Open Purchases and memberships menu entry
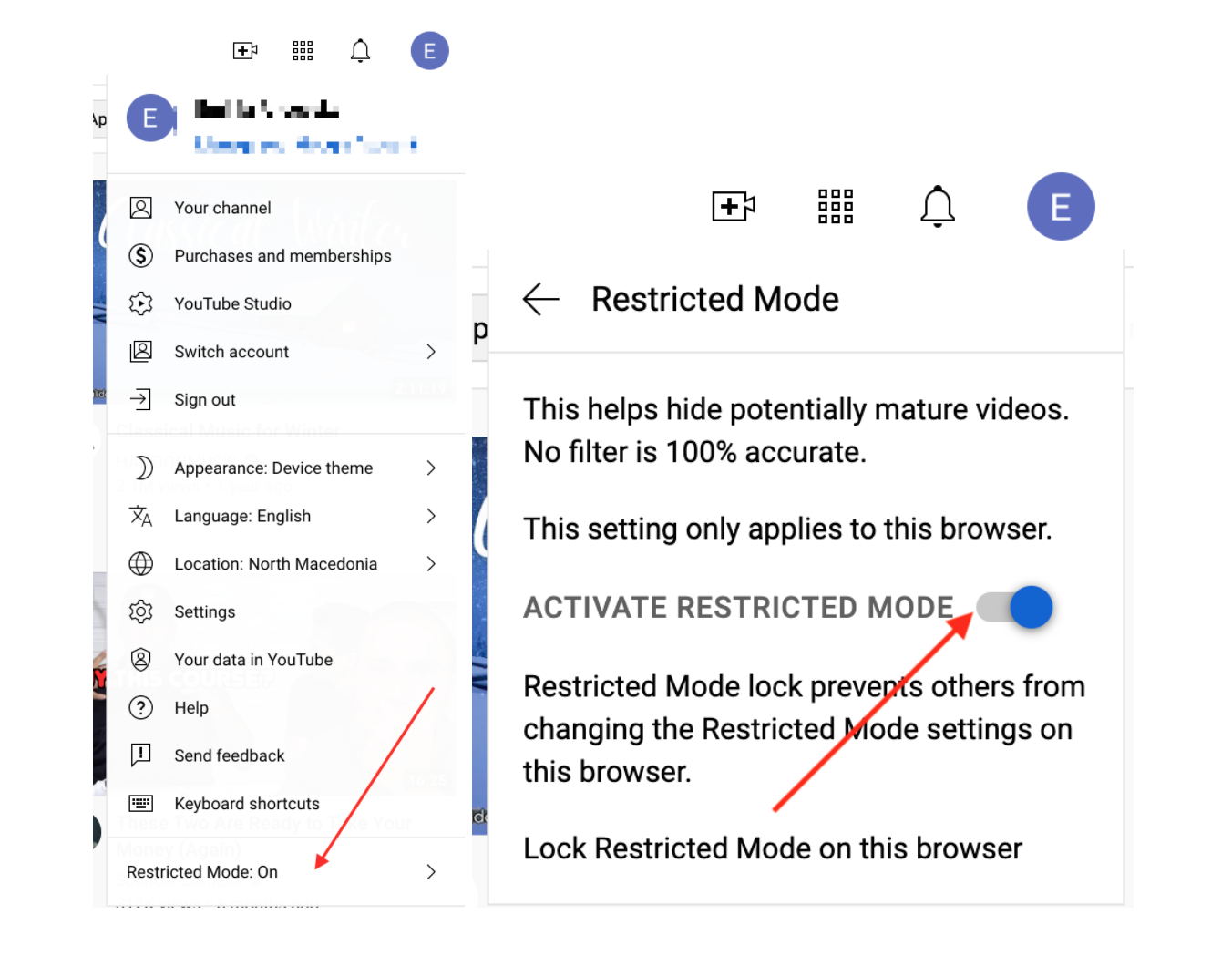 click(286, 256)
